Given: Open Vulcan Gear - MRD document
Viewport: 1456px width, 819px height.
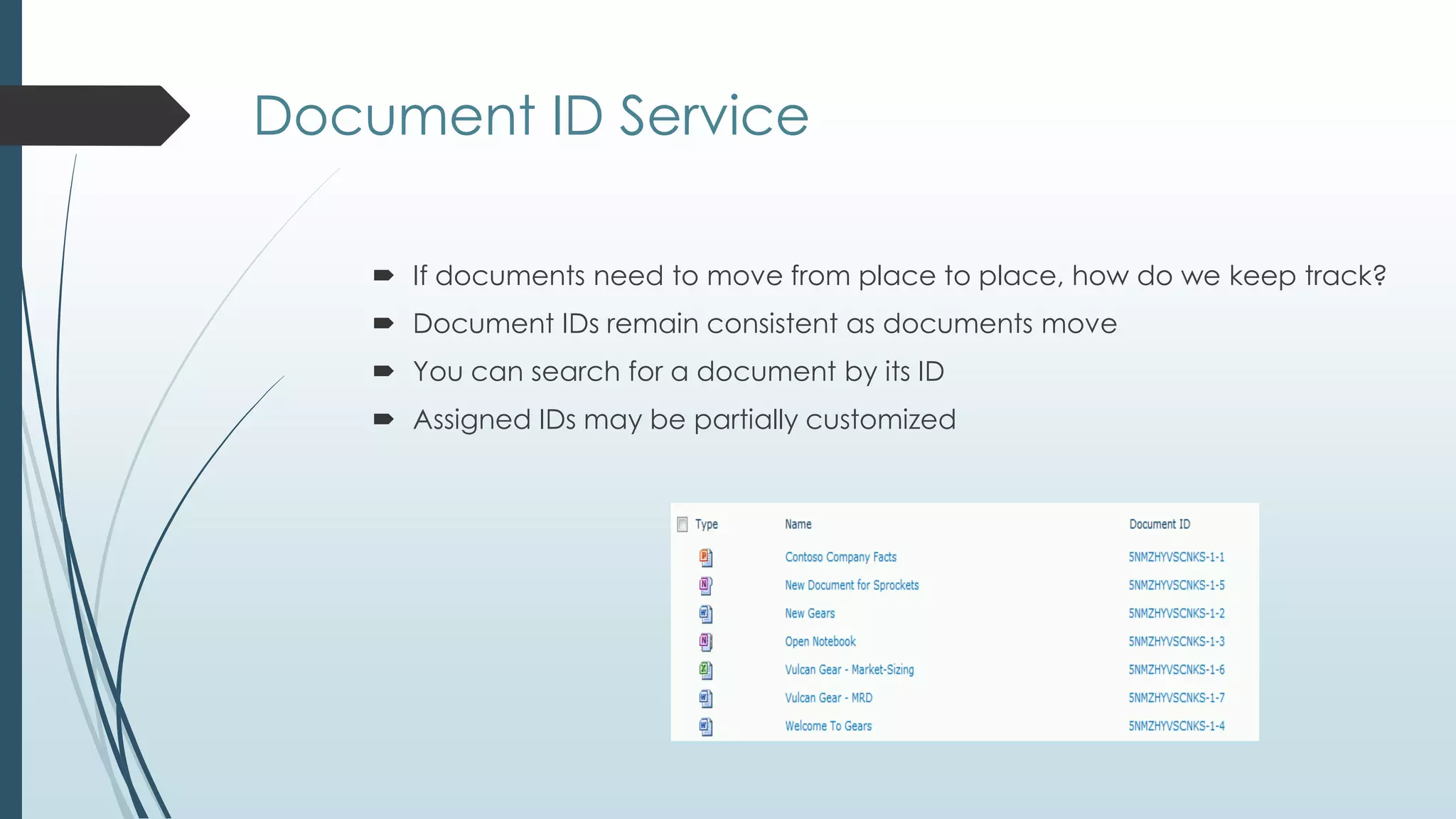Looking at the screenshot, I should pos(828,698).
